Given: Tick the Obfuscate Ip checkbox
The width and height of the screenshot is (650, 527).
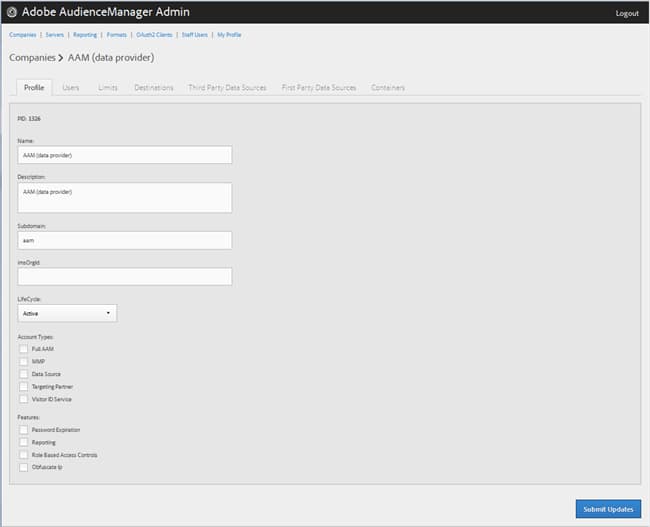Looking at the screenshot, I should (x=24, y=467).
